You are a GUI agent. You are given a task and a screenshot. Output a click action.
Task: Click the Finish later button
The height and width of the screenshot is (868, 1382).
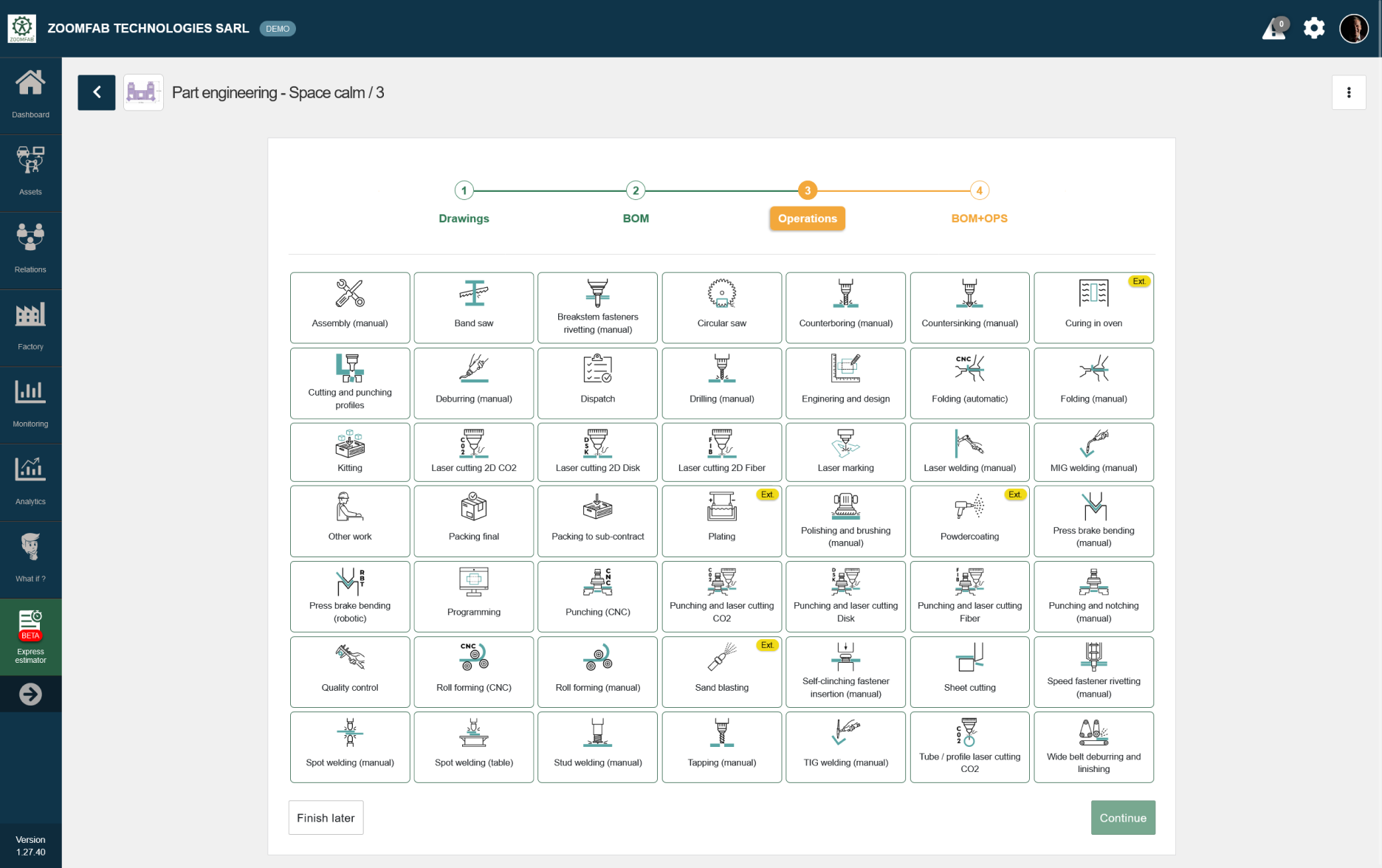(x=326, y=818)
